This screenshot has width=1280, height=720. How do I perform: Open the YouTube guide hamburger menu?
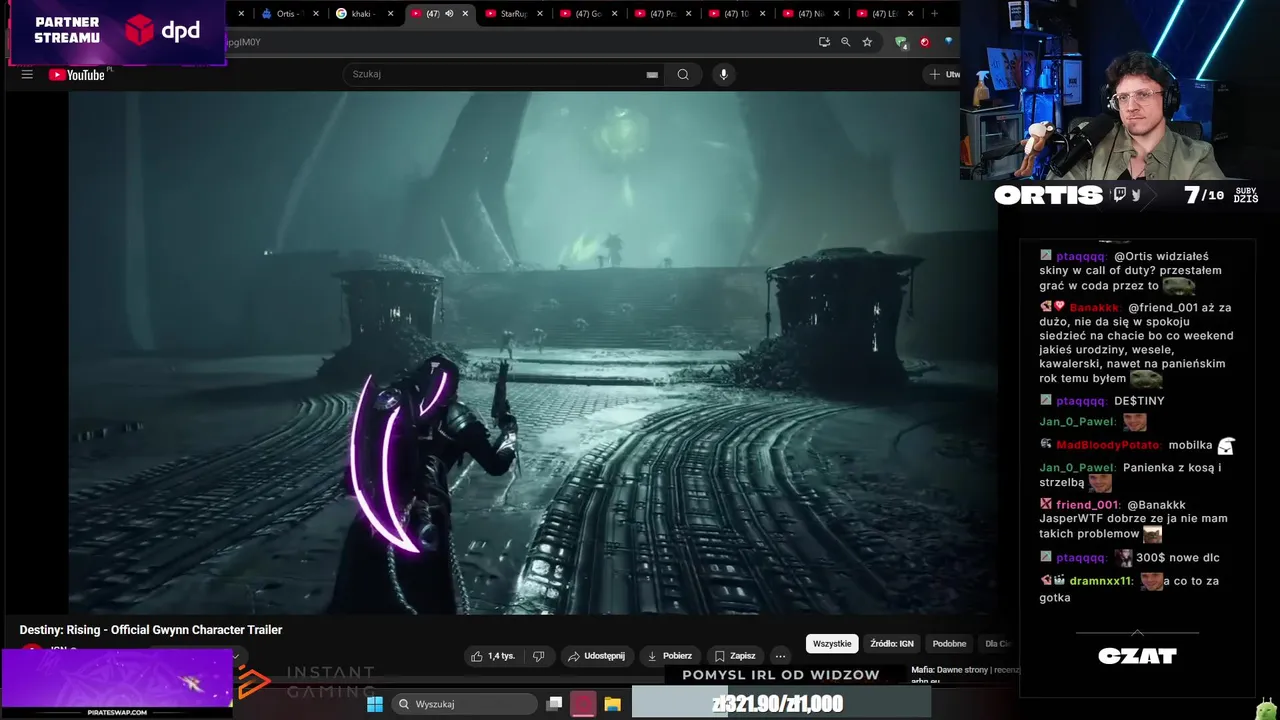tap(27, 74)
